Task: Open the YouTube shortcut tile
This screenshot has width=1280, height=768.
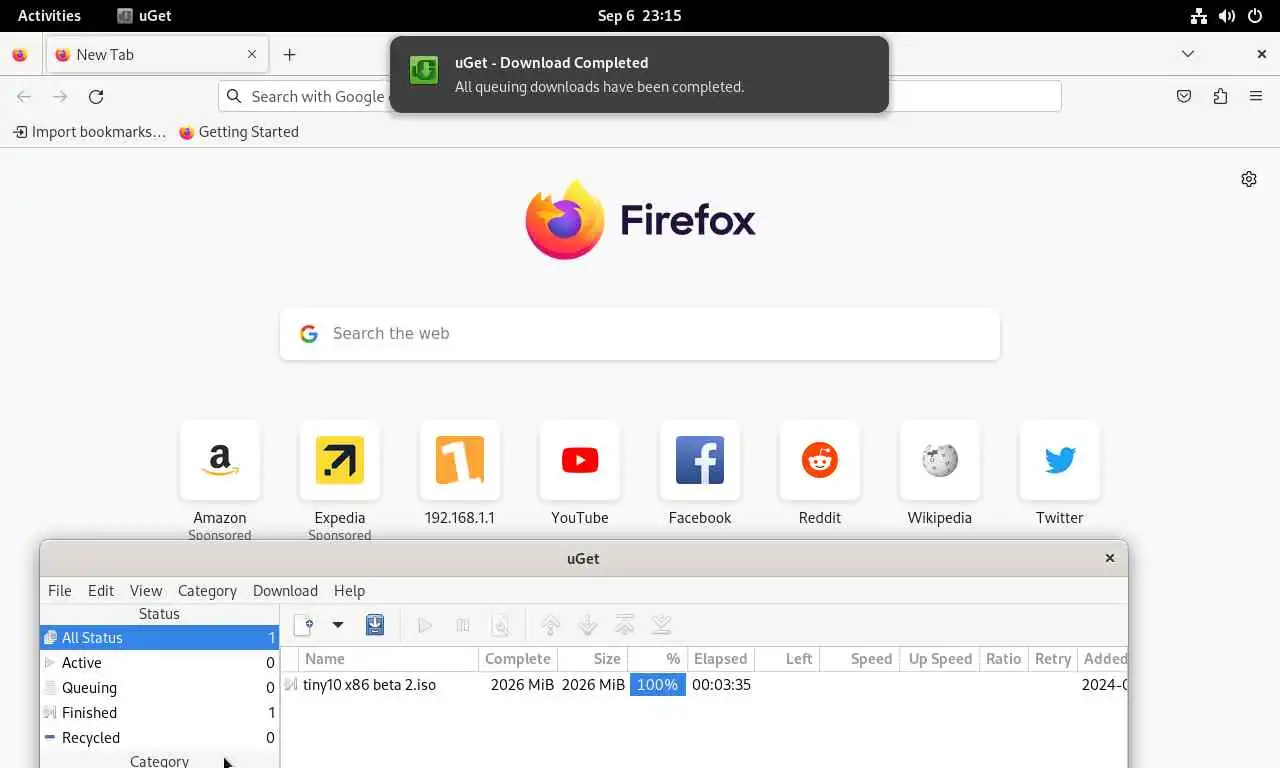Action: [x=580, y=460]
